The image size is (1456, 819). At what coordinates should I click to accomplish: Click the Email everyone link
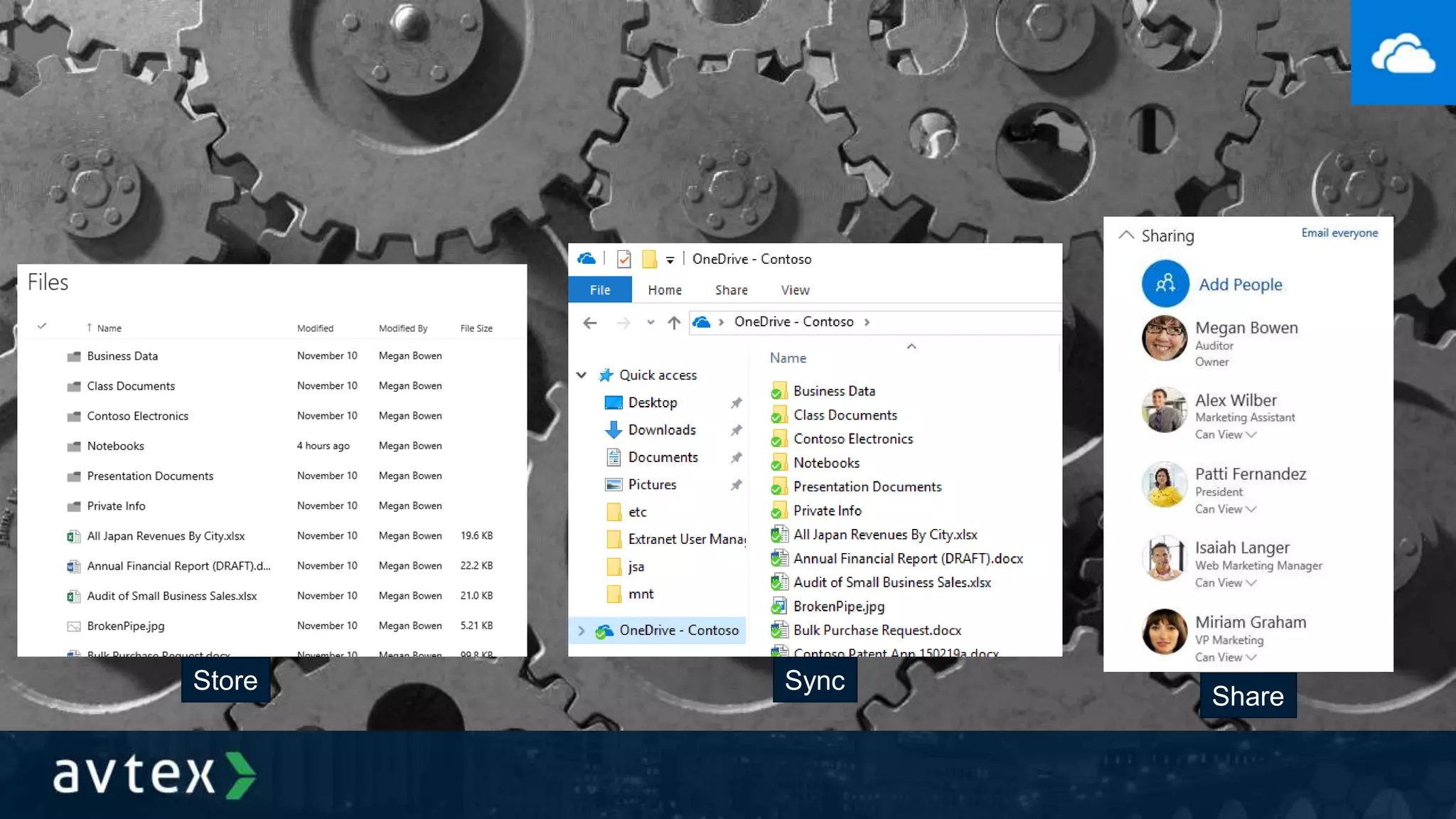[x=1339, y=232]
